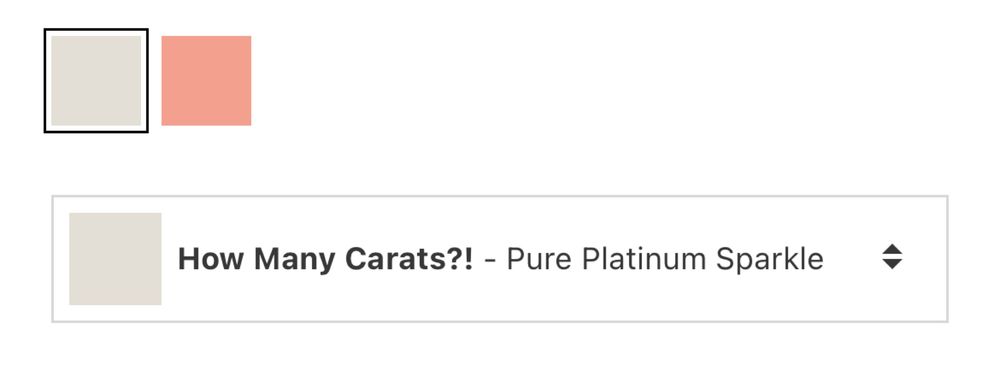Pick the salmon-colored shade option

(206, 80)
